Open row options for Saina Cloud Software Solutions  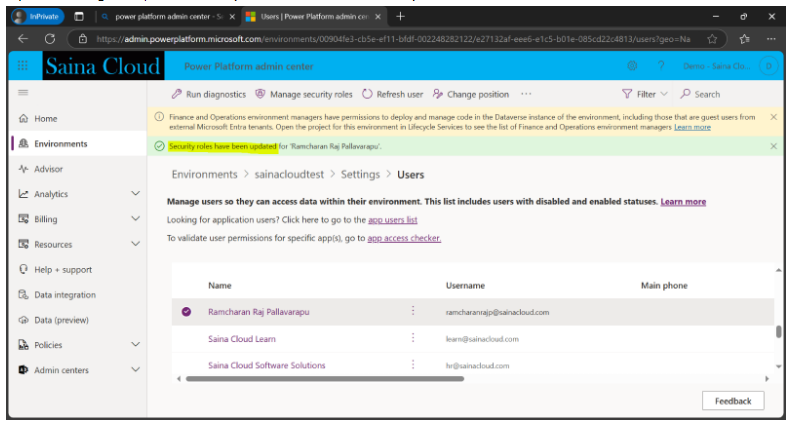point(413,364)
